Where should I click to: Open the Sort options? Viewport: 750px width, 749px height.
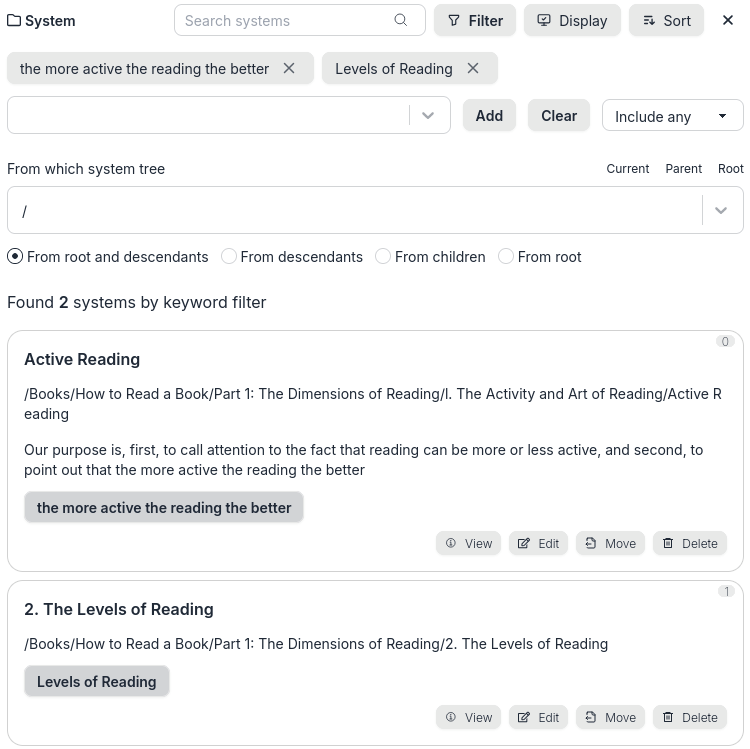pos(666,20)
